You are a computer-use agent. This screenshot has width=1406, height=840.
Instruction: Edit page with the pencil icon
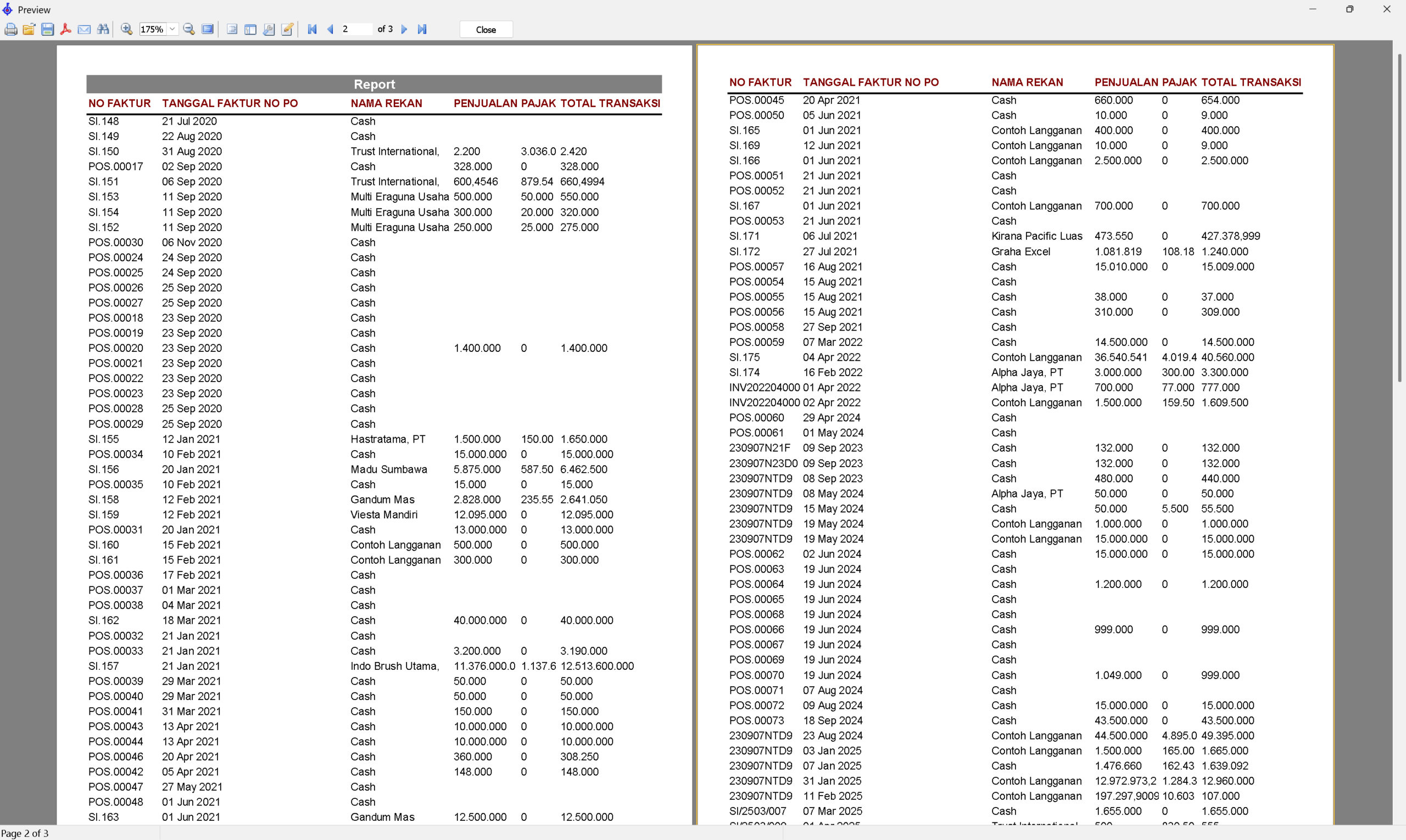287,30
